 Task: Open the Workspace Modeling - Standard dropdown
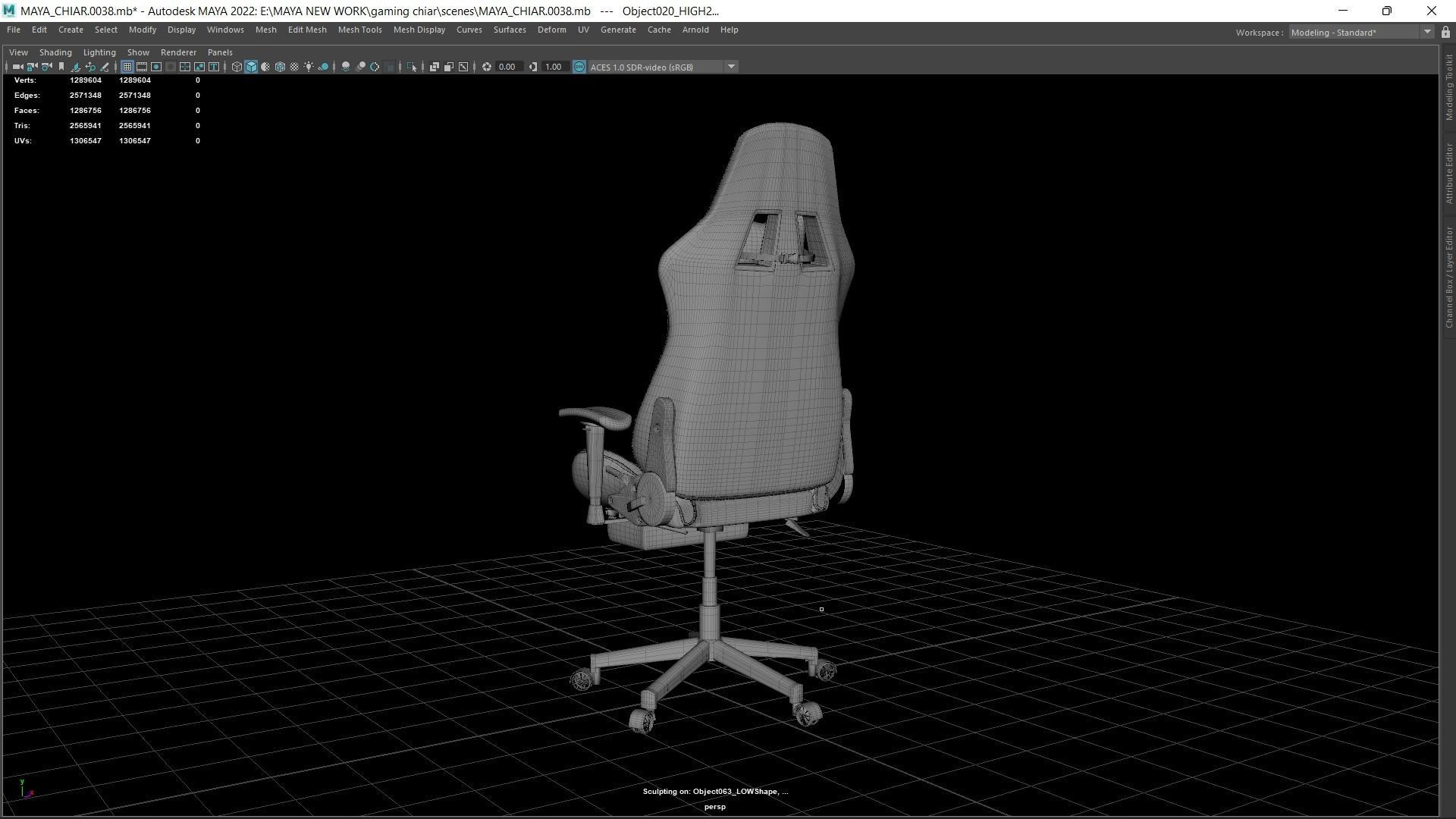[x=1361, y=33]
